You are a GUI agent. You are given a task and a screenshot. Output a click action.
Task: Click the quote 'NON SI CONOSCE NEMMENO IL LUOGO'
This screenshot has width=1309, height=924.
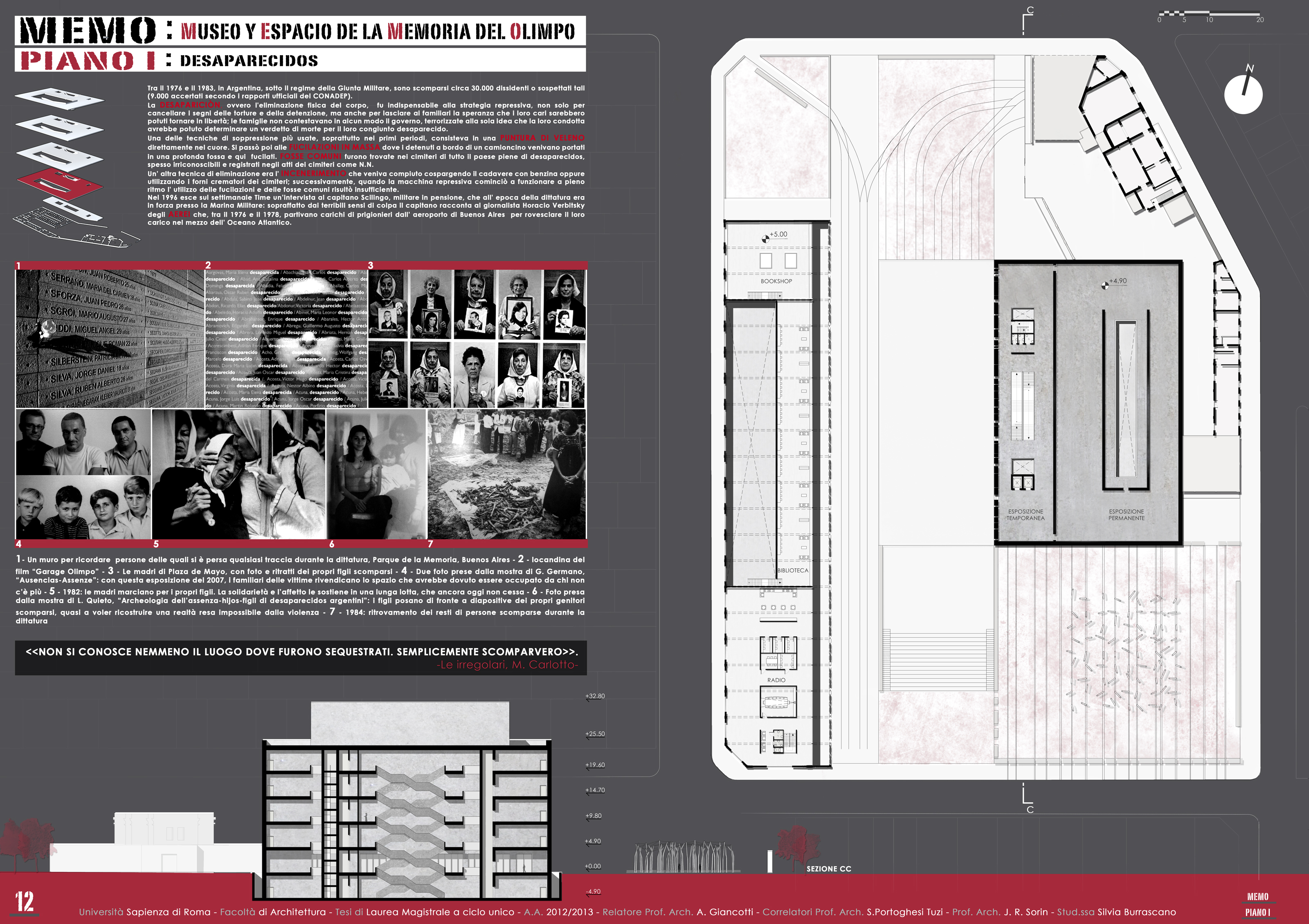301,652
